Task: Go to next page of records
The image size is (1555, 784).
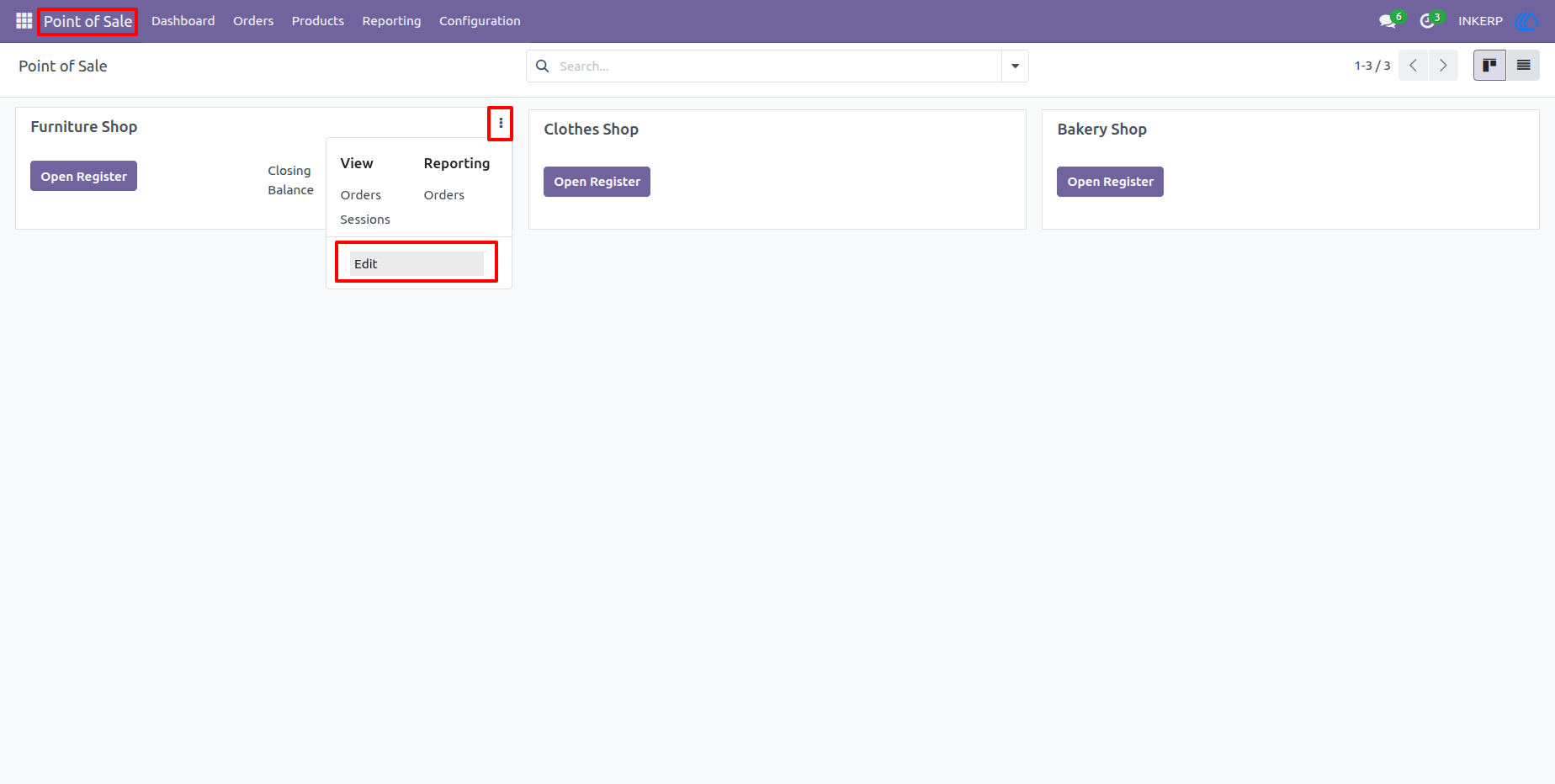Action: [x=1443, y=65]
